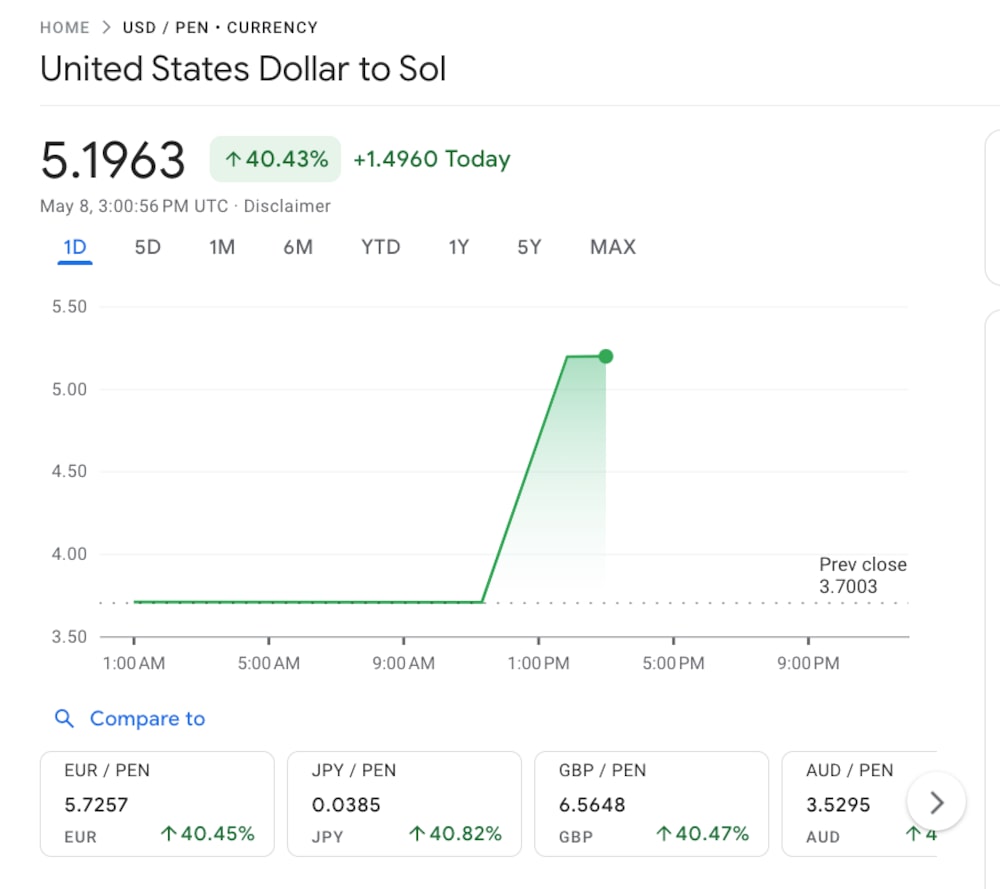Open the YTD performance tab
The height and width of the screenshot is (889, 1000).
[x=380, y=247]
